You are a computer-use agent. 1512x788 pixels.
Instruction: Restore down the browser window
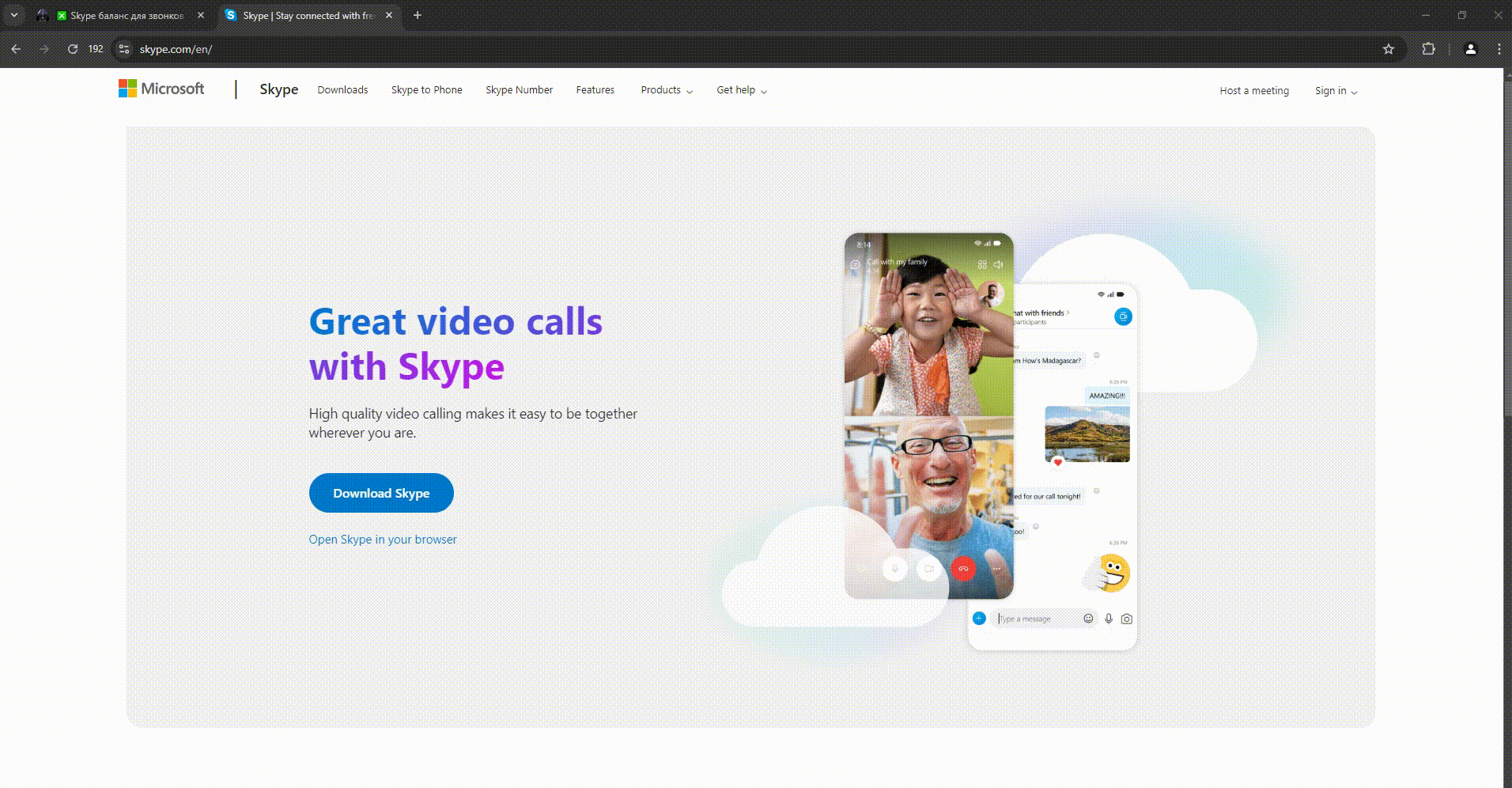tap(1461, 15)
